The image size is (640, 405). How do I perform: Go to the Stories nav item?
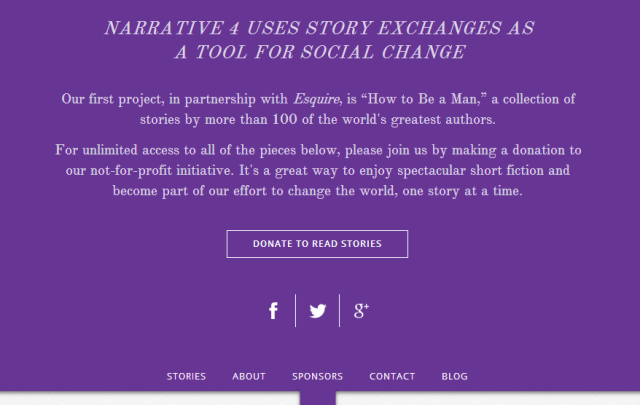click(x=186, y=377)
